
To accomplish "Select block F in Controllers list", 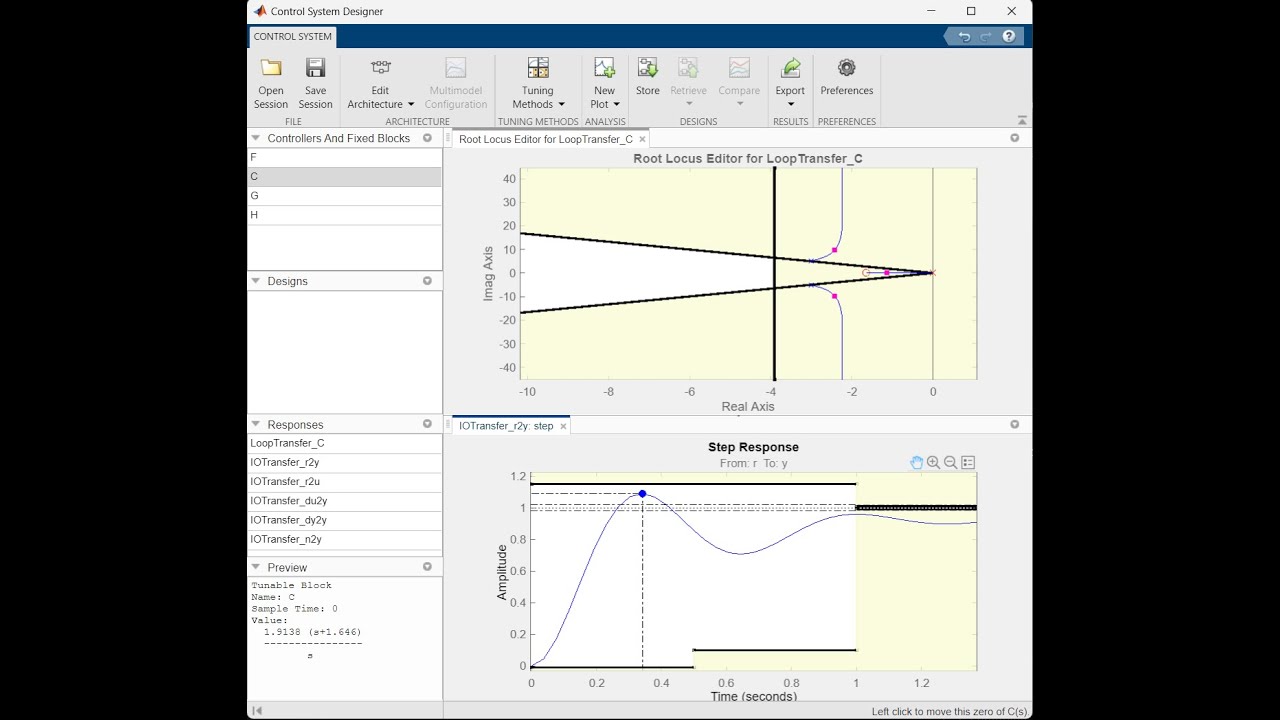I will coord(344,158).
